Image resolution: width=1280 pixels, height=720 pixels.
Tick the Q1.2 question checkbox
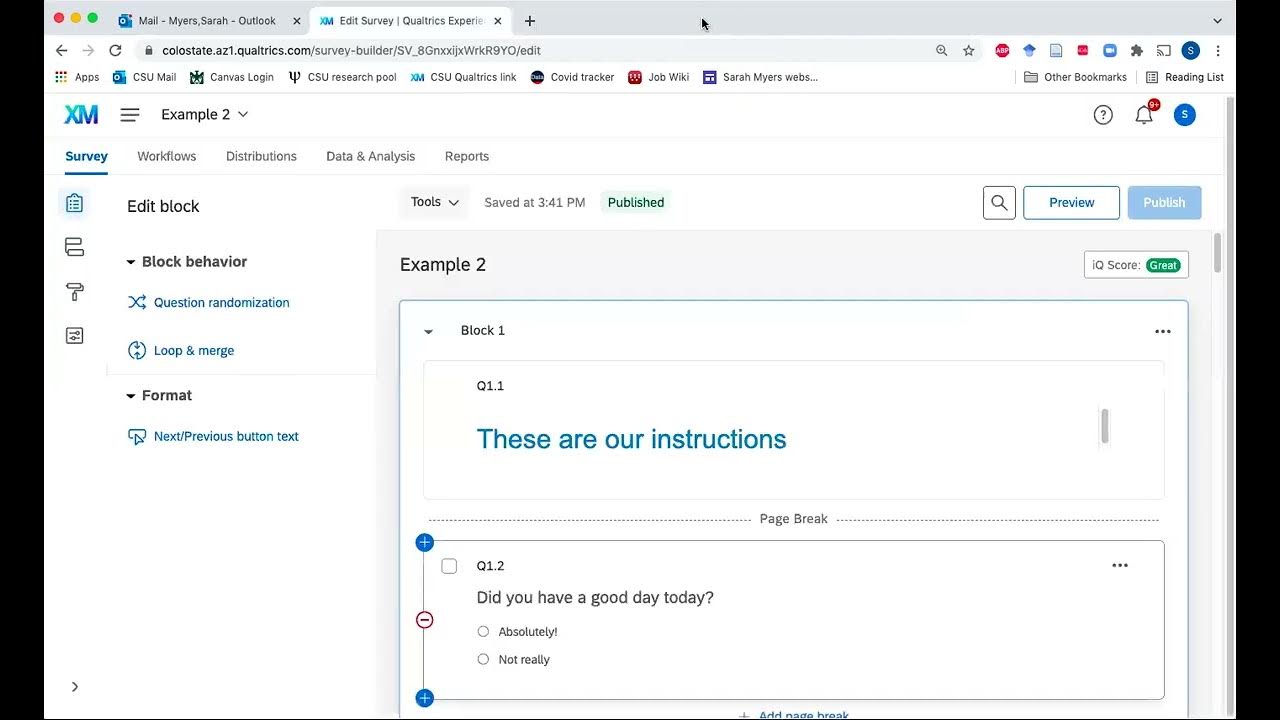coord(449,566)
